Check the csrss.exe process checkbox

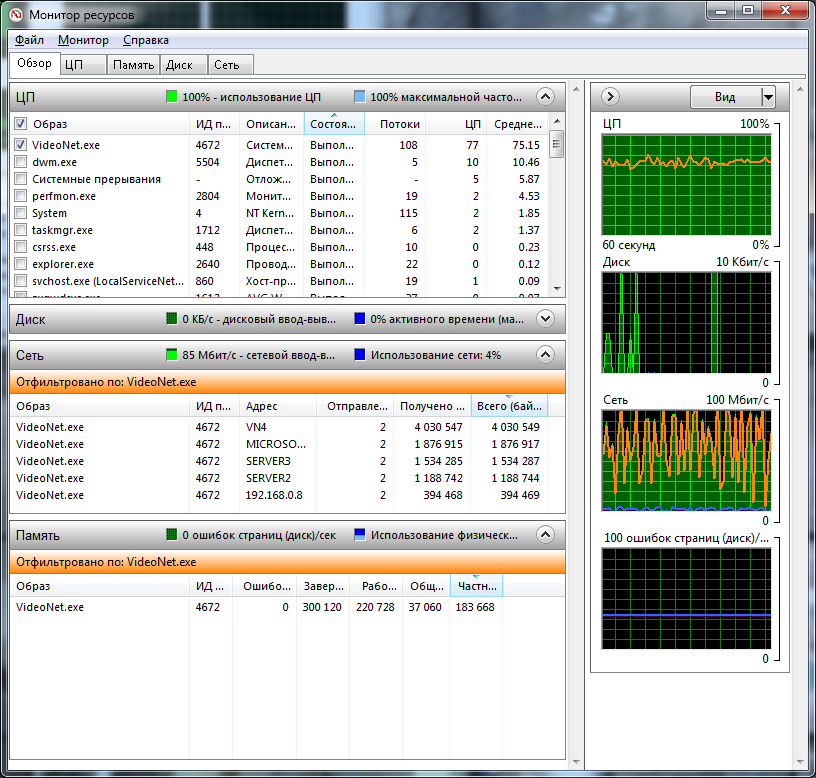tap(20, 247)
